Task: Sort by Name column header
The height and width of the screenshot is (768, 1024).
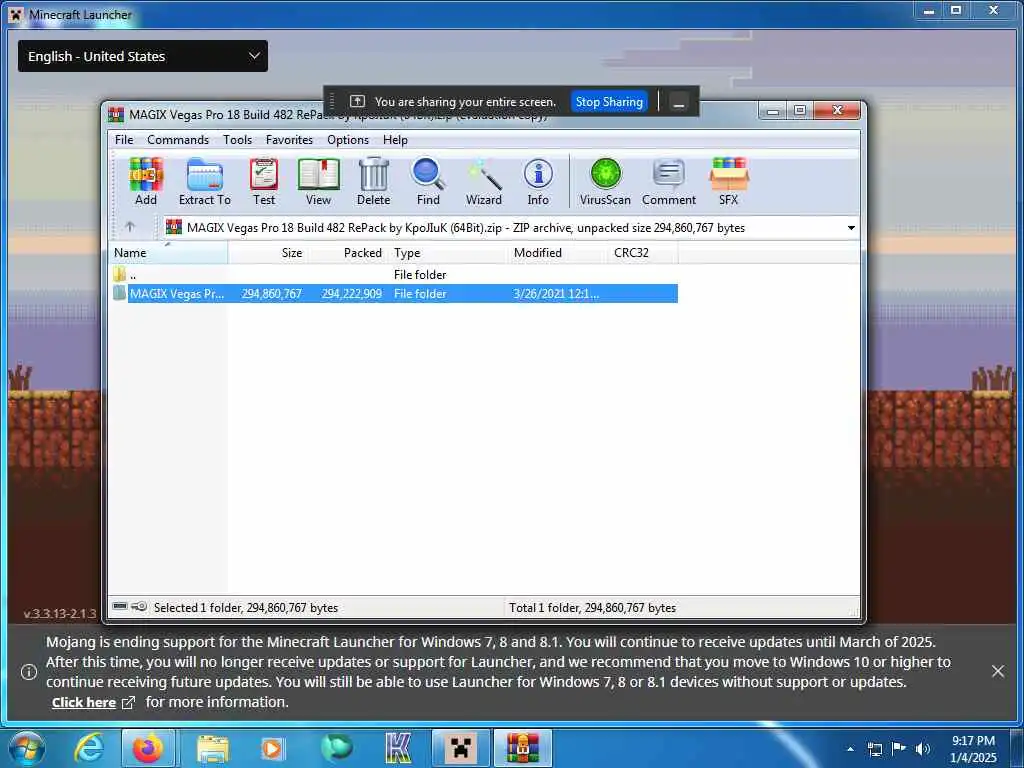Action: click(x=168, y=253)
